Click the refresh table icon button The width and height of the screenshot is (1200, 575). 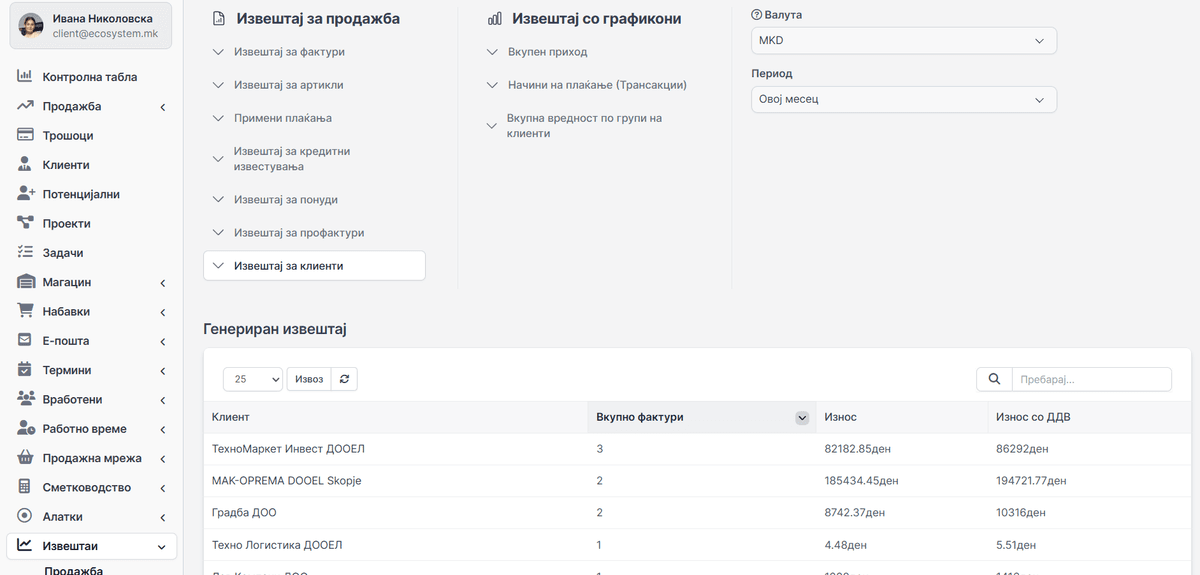coord(344,379)
